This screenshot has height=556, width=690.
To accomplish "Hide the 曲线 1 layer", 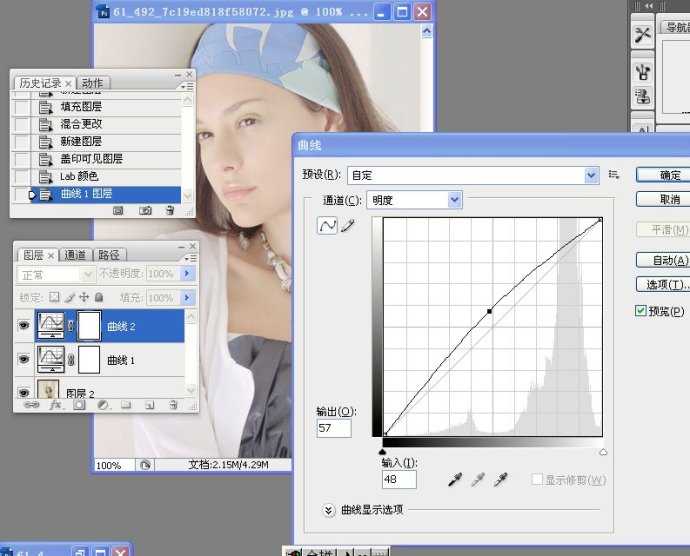I will pos(24,359).
